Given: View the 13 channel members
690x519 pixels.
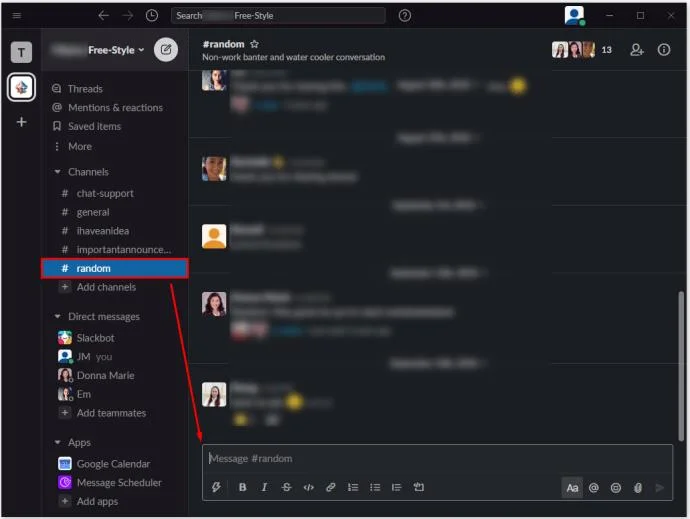Looking at the screenshot, I should pos(582,50).
